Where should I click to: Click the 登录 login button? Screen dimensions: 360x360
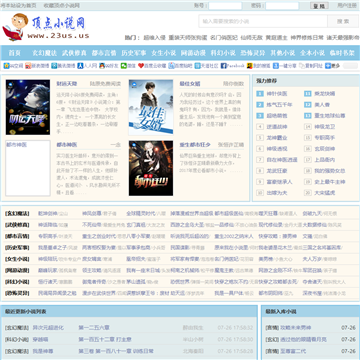pos(319,6)
